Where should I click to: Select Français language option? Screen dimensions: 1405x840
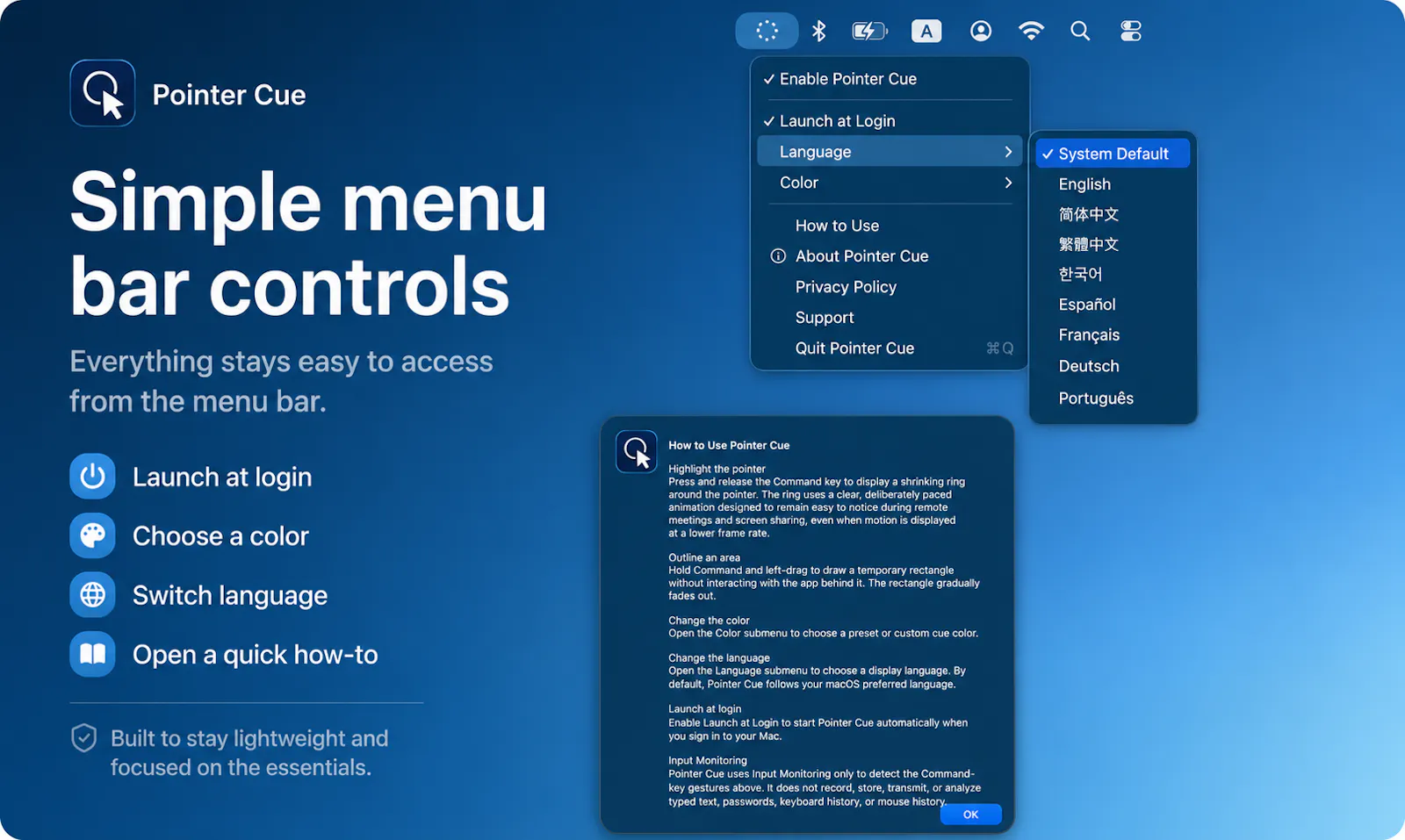(1113, 335)
